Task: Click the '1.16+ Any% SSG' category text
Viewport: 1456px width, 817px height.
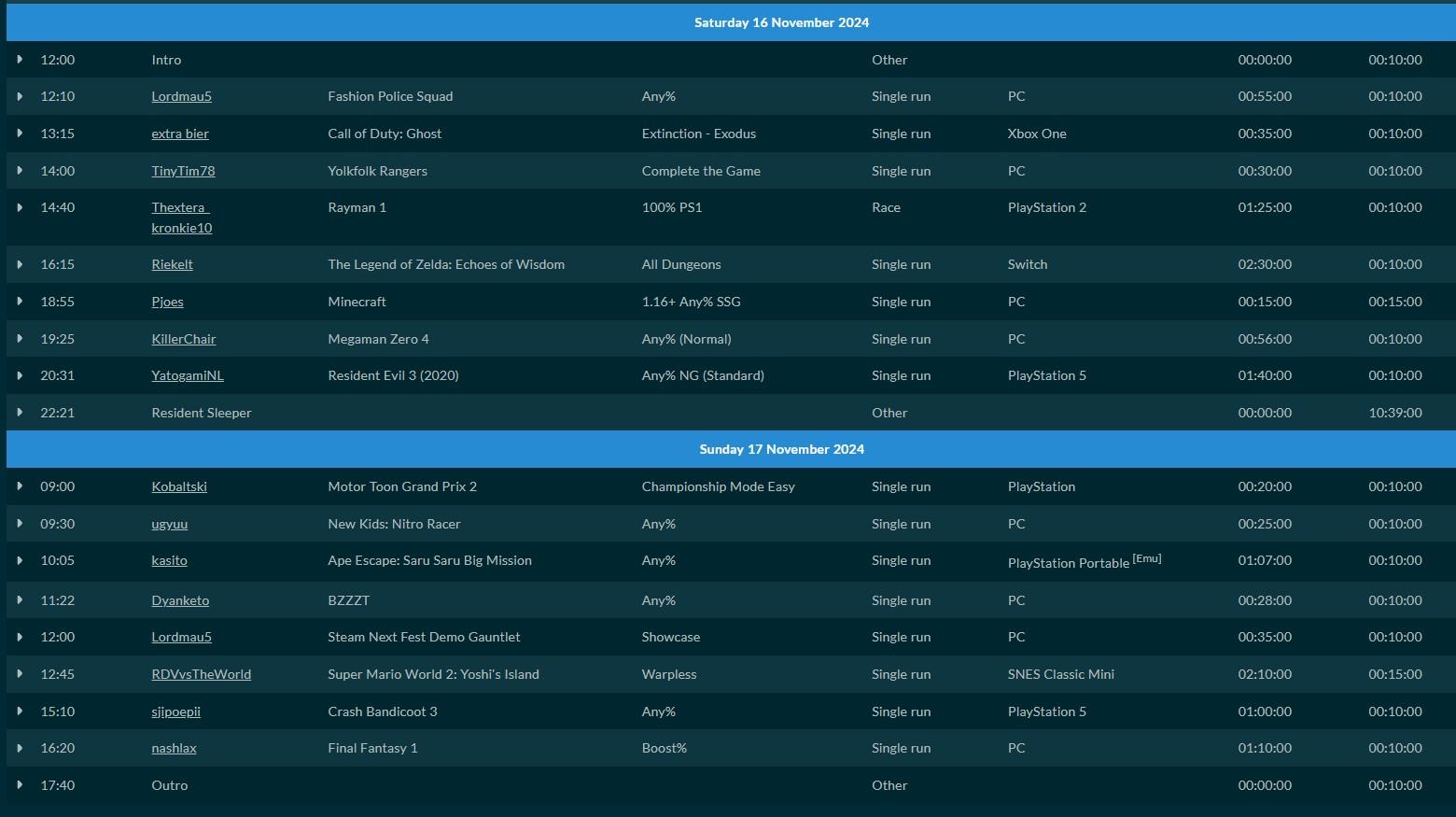Action: pyautogui.click(x=691, y=302)
